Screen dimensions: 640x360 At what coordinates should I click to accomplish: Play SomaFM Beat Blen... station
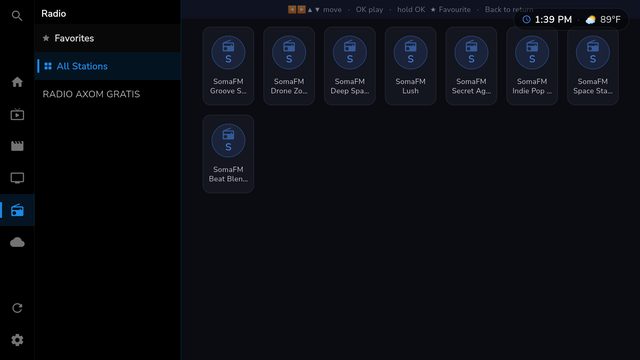click(228, 154)
